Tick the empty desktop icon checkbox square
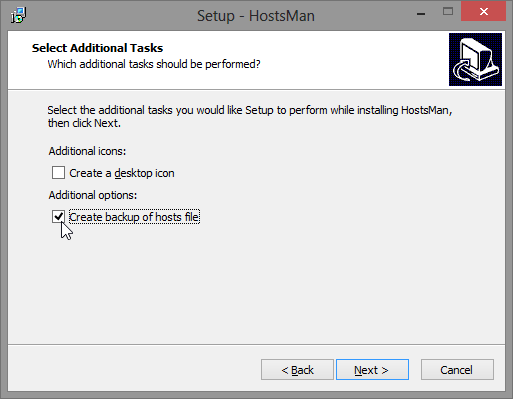Image resolution: width=513 pixels, height=399 pixels. coord(58,173)
